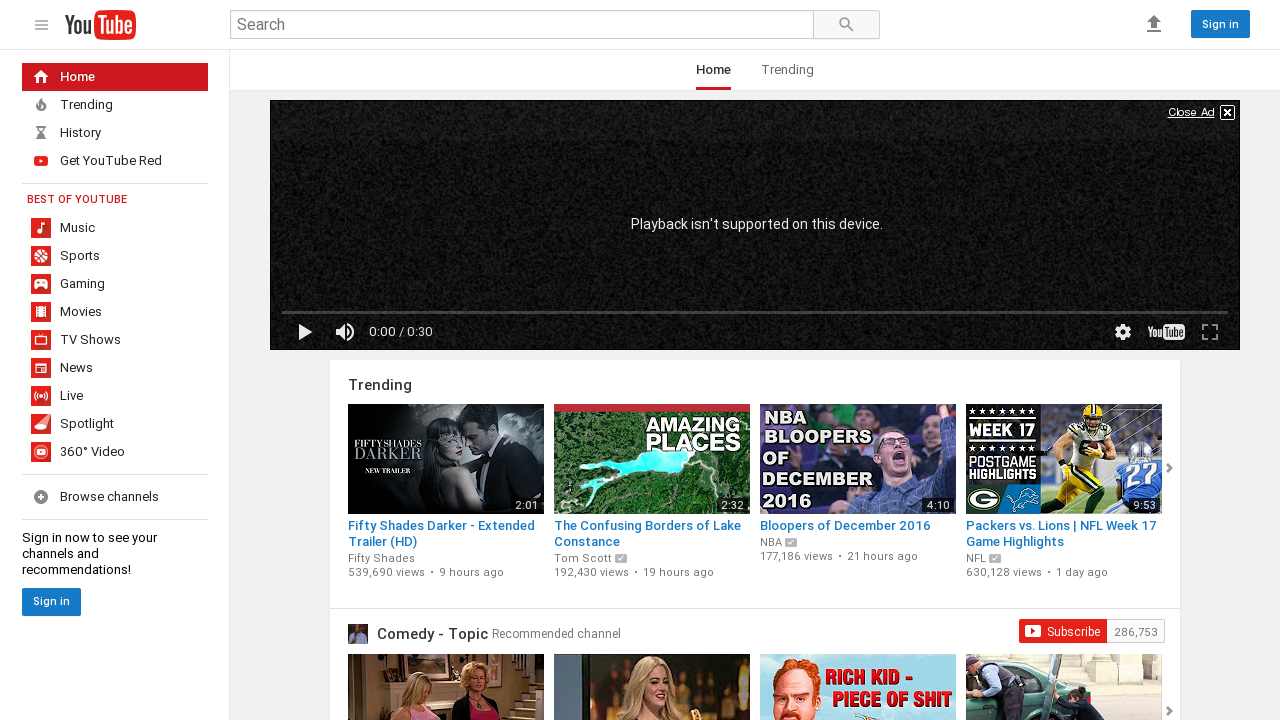Click the Music note icon
The image size is (1280, 720).
point(41,228)
